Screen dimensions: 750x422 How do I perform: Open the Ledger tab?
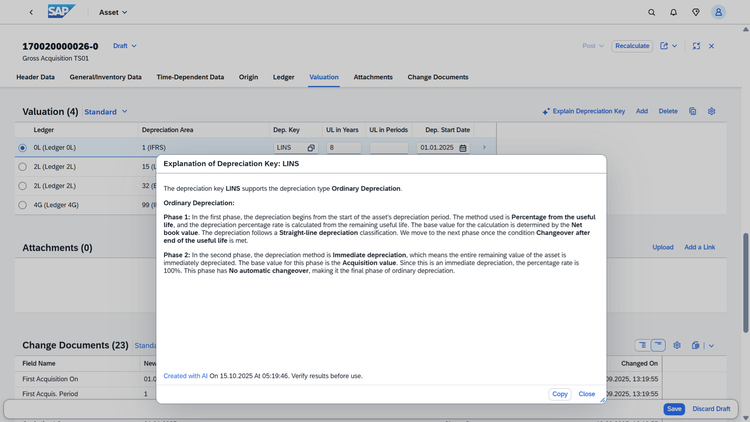coord(284,77)
